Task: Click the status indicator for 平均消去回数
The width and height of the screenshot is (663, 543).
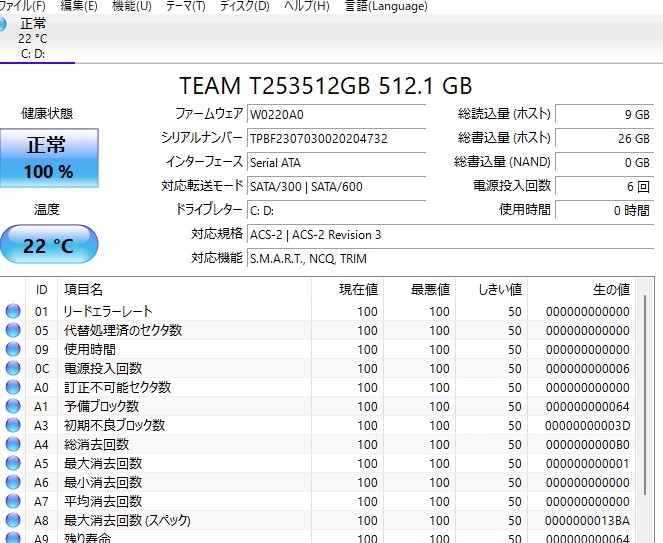Action: [x=13, y=502]
